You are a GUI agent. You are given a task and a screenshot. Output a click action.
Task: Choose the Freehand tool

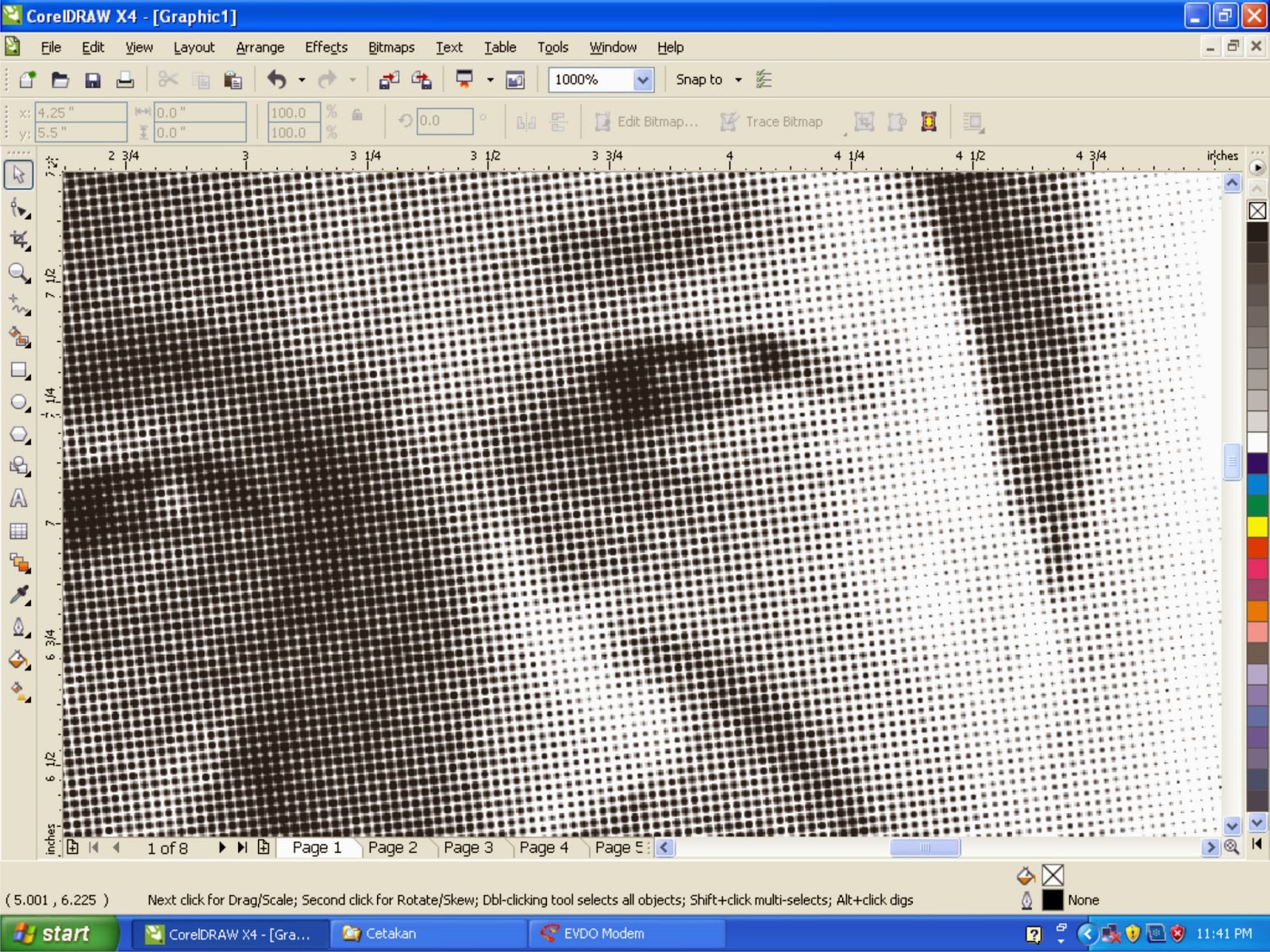pyautogui.click(x=18, y=305)
